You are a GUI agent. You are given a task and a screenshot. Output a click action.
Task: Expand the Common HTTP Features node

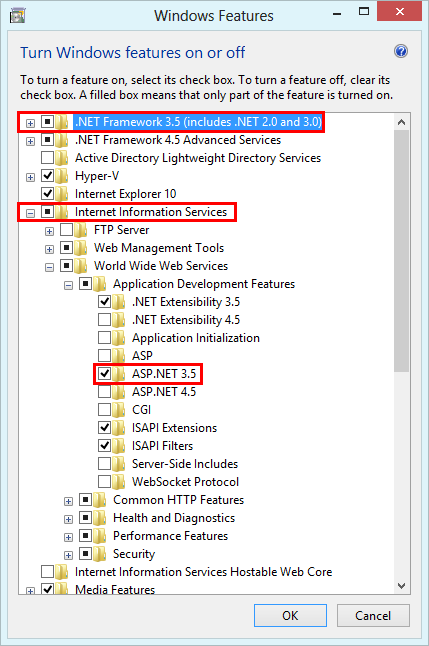pyautogui.click(x=68, y=501)
